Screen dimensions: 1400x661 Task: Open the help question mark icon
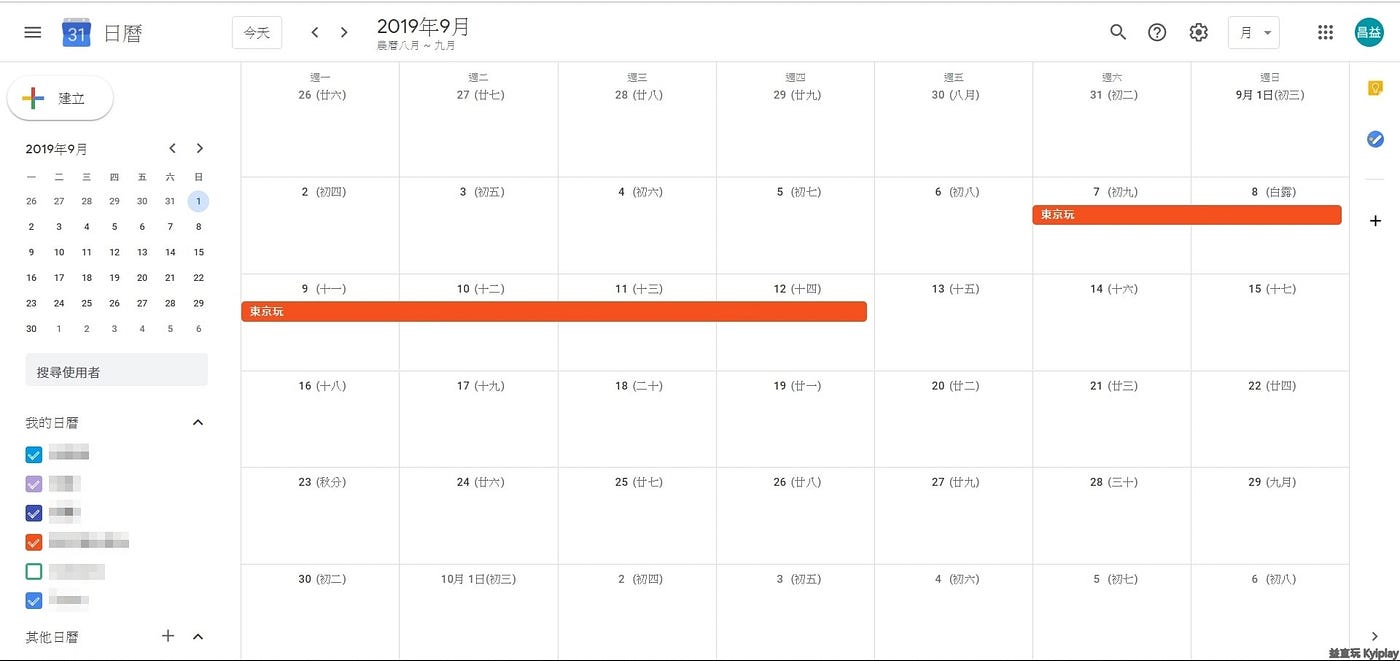(1157, 32)
